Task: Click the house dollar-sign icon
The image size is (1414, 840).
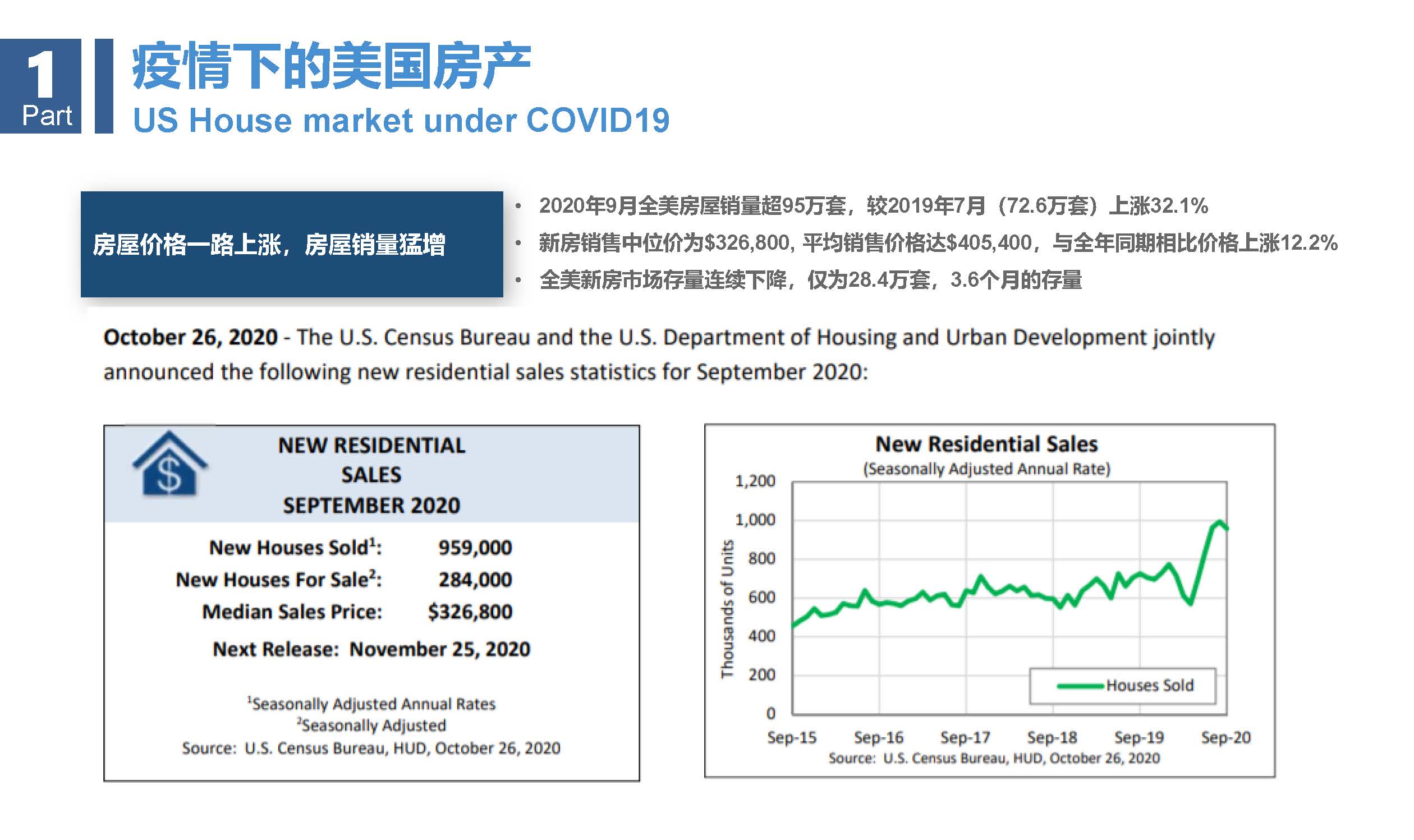Action: point(169,464)
